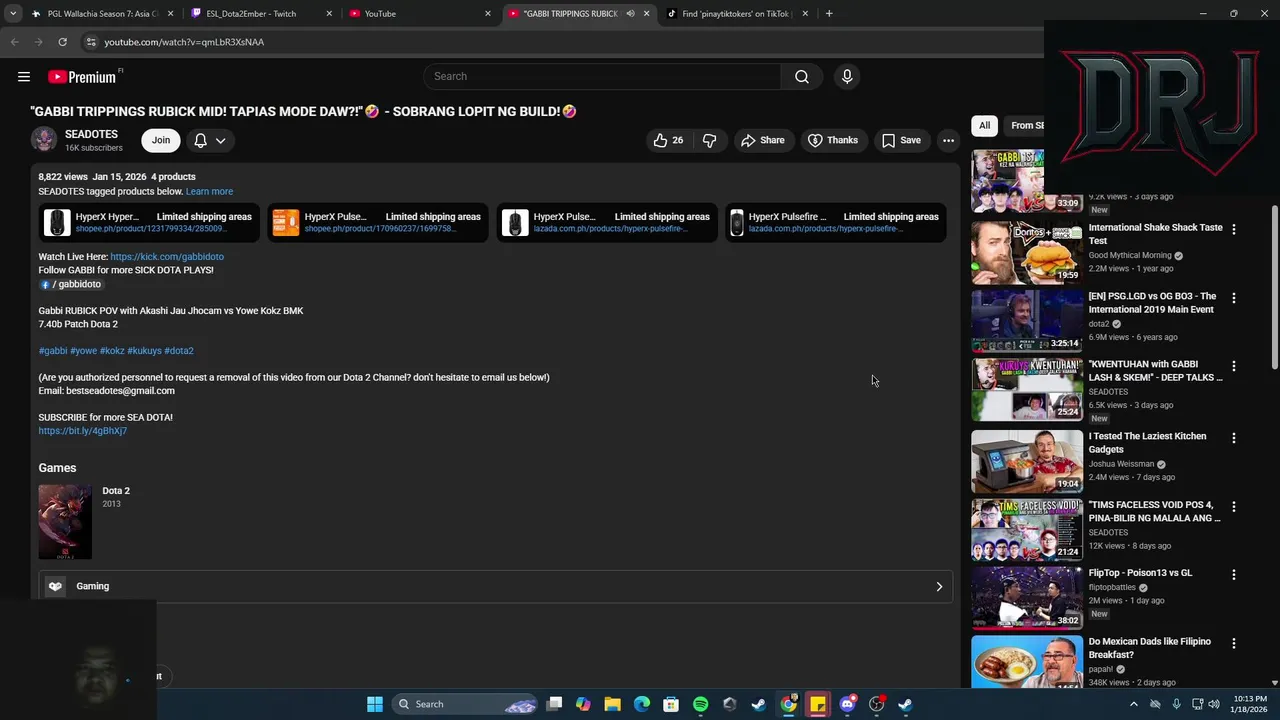Open the tab search dropdown arrow
Screen dimensions: 1280x720
[x=13, y=14]
